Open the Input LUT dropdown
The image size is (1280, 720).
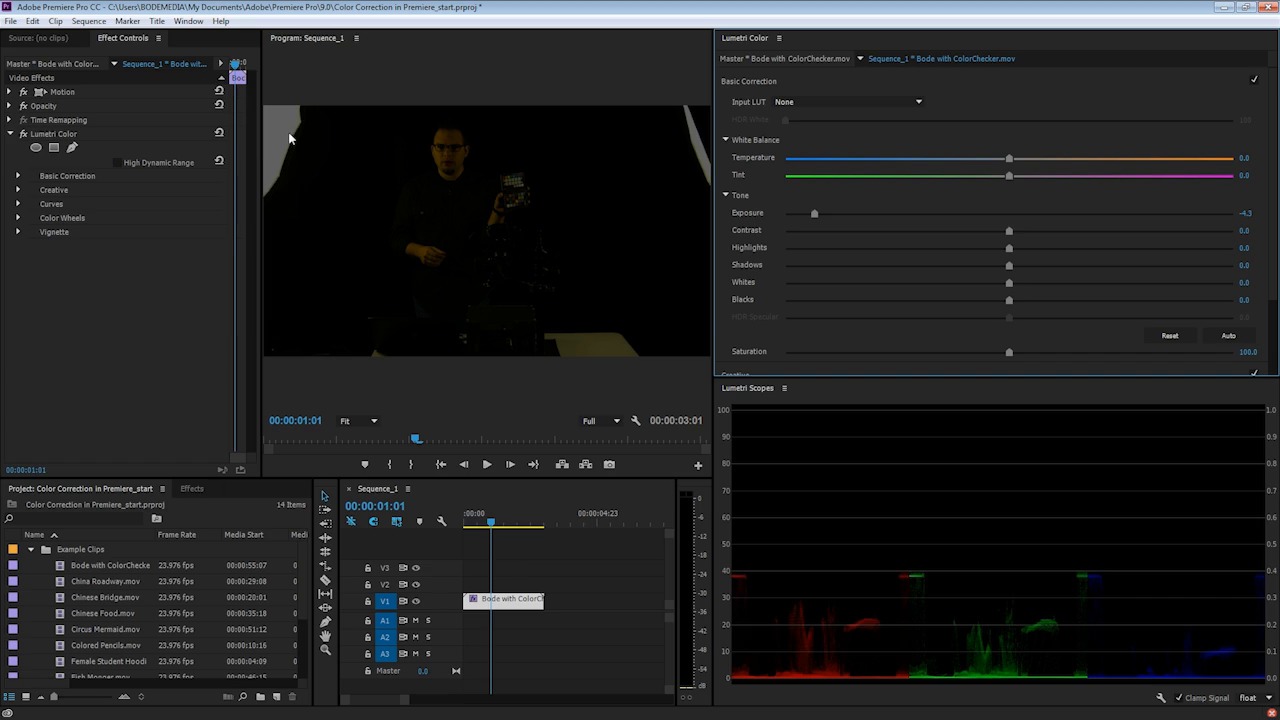[848, 102]
